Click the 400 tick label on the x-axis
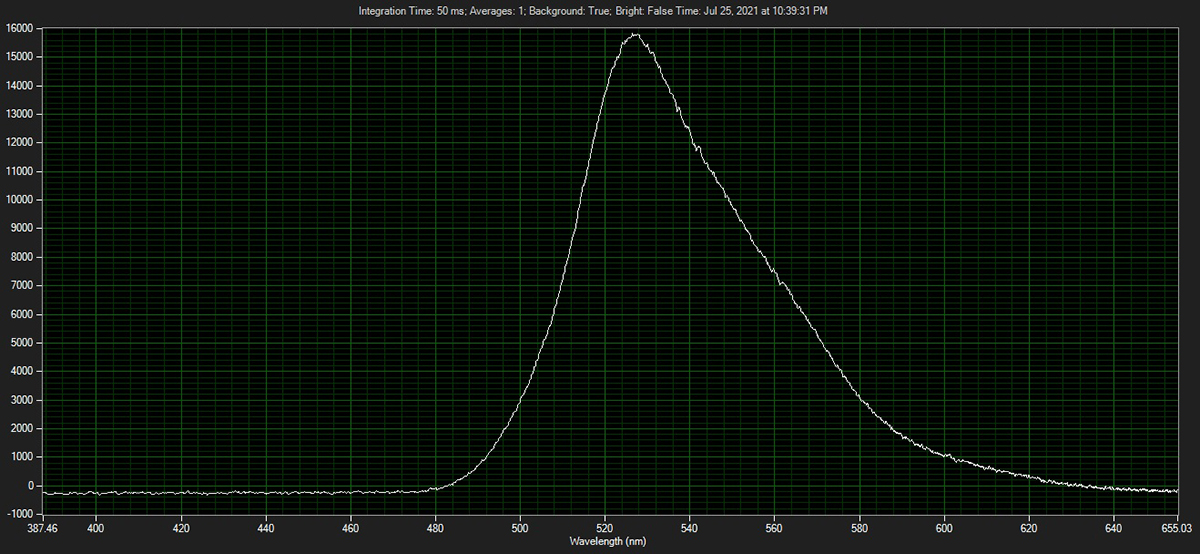This screenshot has height=554, width=1200. 96,526
